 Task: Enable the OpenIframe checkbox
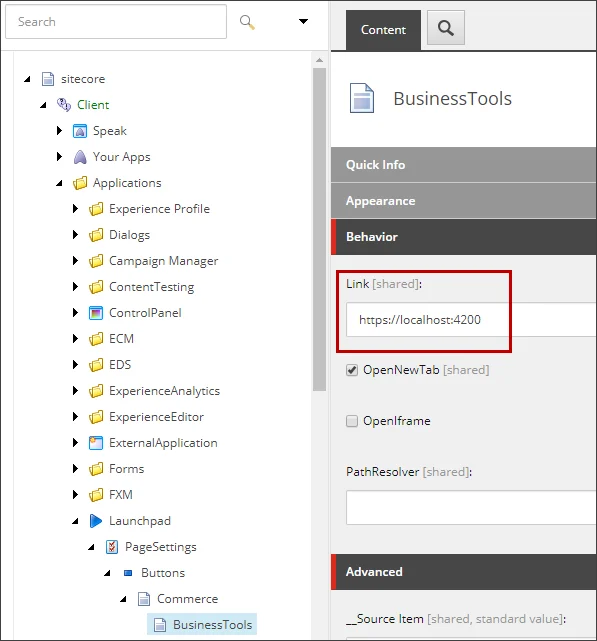352,421
